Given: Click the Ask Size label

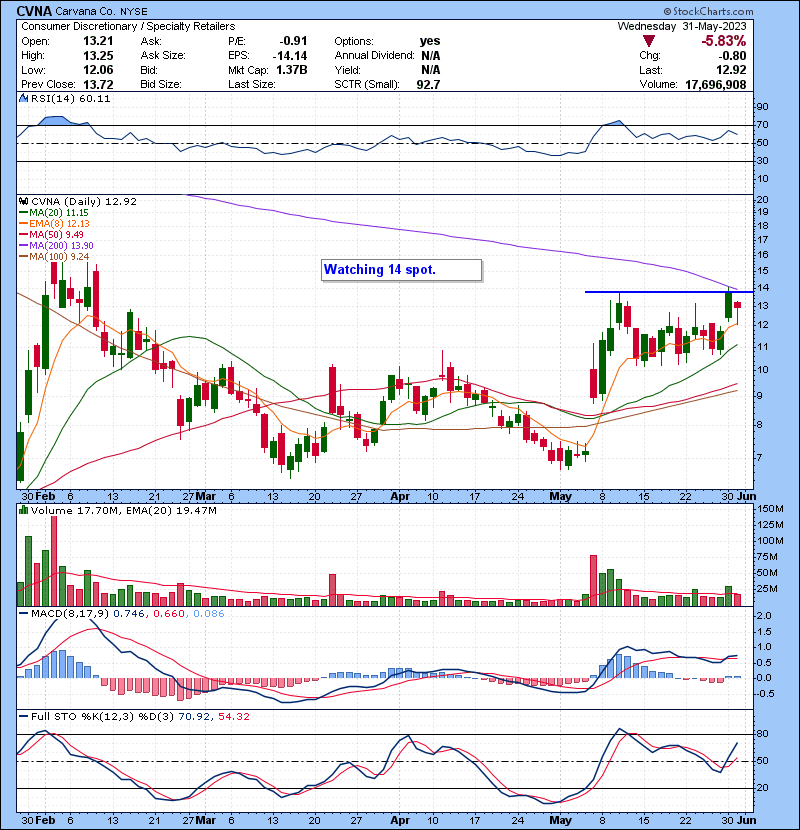Looking at the screenshot, I should [163, 55].
